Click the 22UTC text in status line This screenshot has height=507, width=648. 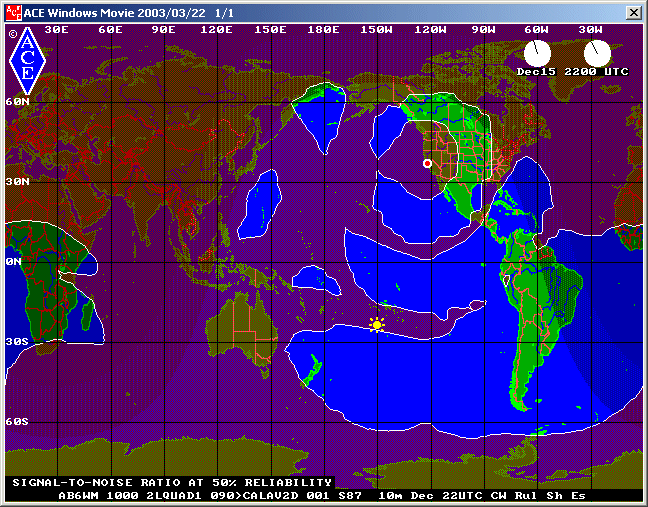click(462, 495)
